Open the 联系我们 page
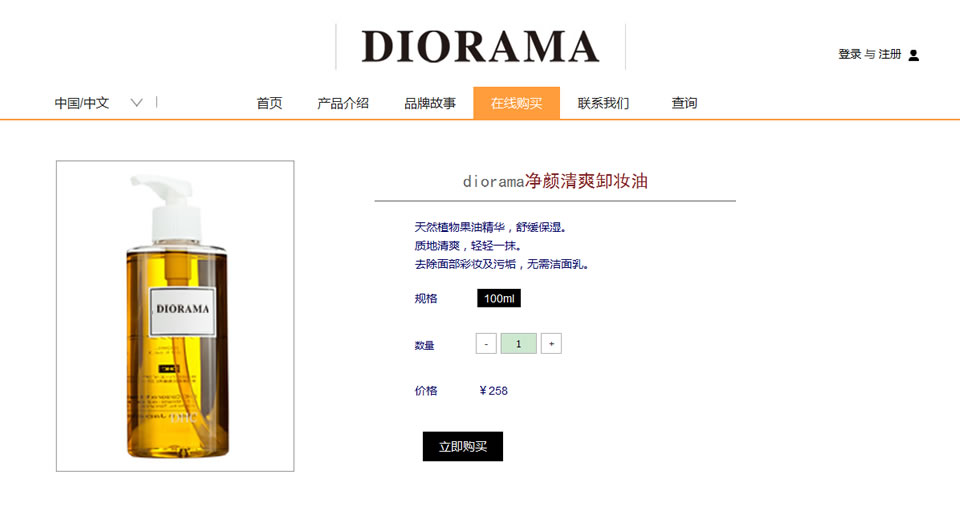Screen dimensions: 960x532 [603, 103]
